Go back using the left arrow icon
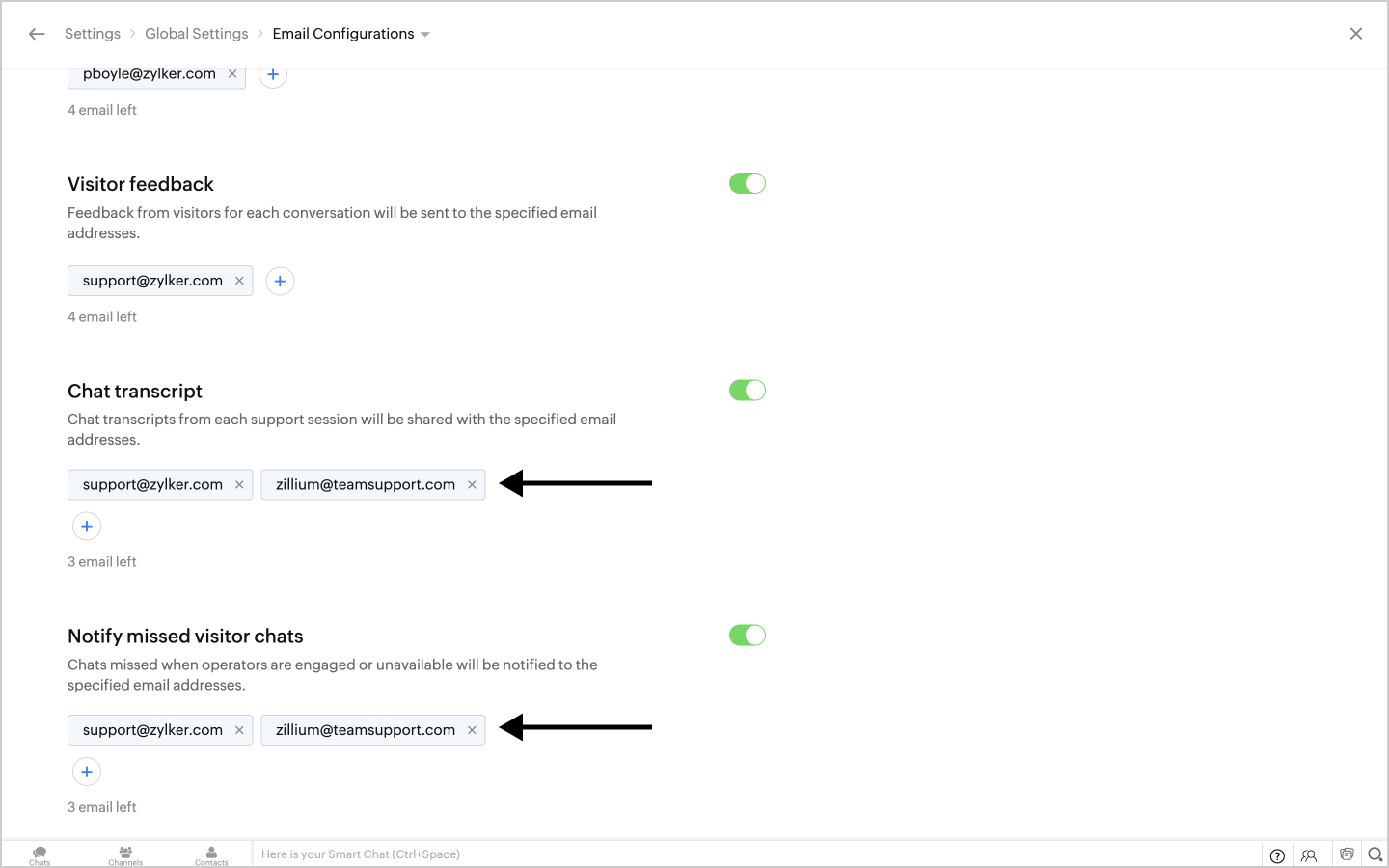 click(x=37, y=34)
